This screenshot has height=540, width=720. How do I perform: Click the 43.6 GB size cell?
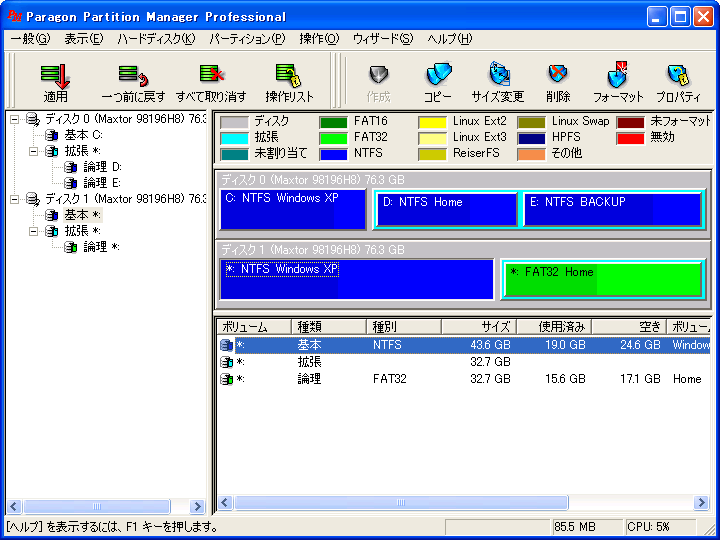coord(490,345)
